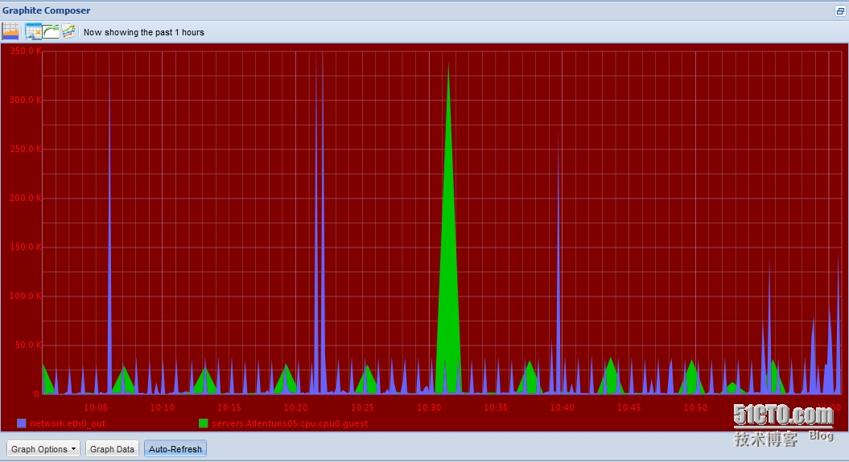Click the restore window icon in title bar

[x=840, y=11]
